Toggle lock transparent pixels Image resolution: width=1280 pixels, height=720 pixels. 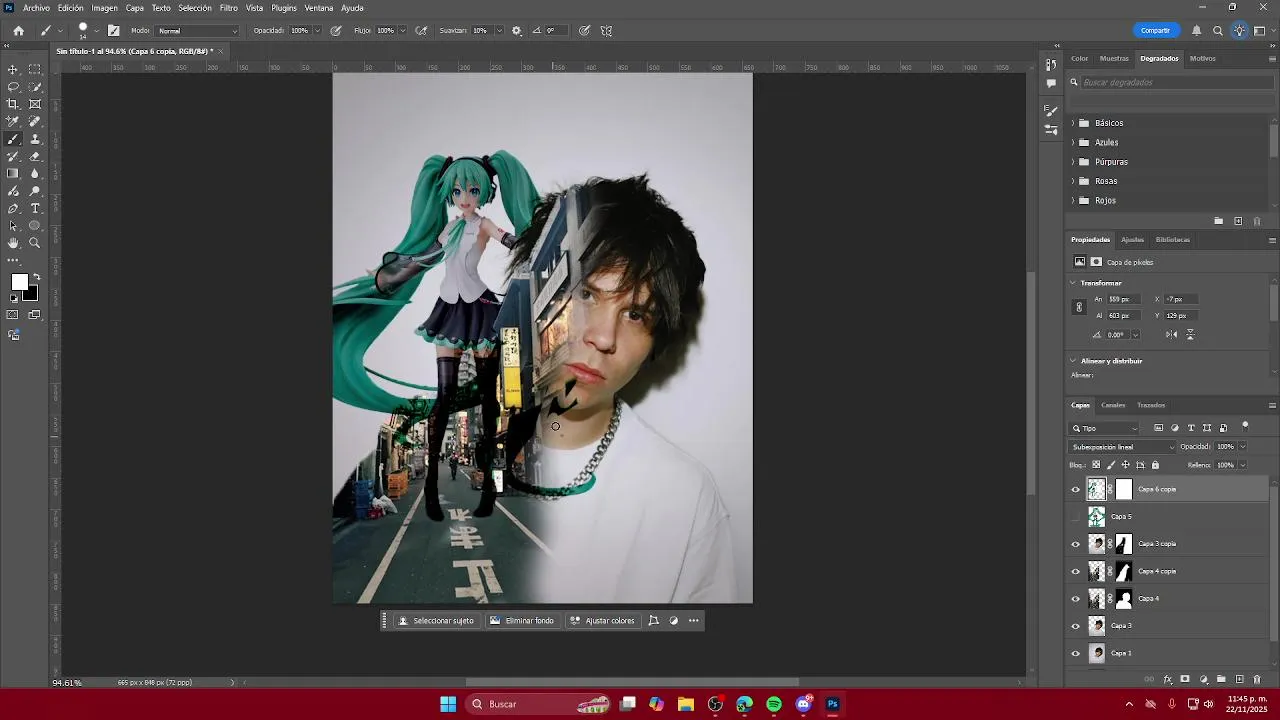point(1096,465)
